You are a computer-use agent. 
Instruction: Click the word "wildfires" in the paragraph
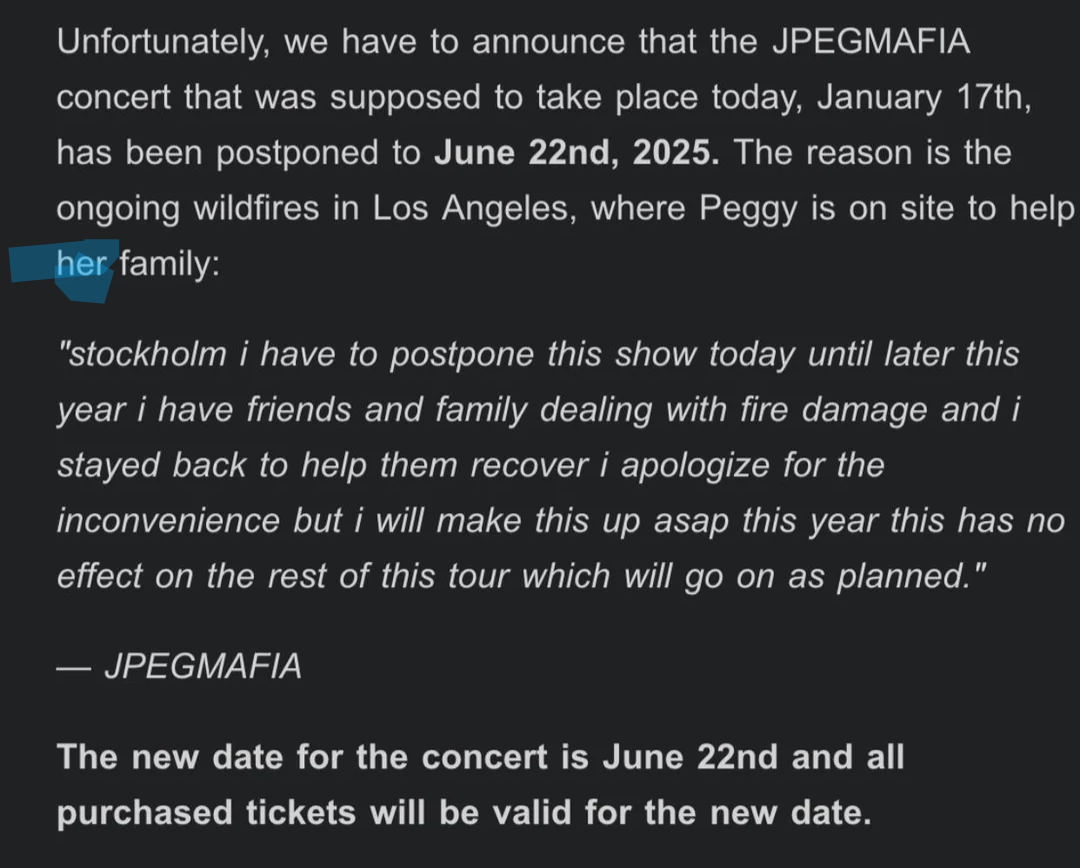click(x=256, y=209)
